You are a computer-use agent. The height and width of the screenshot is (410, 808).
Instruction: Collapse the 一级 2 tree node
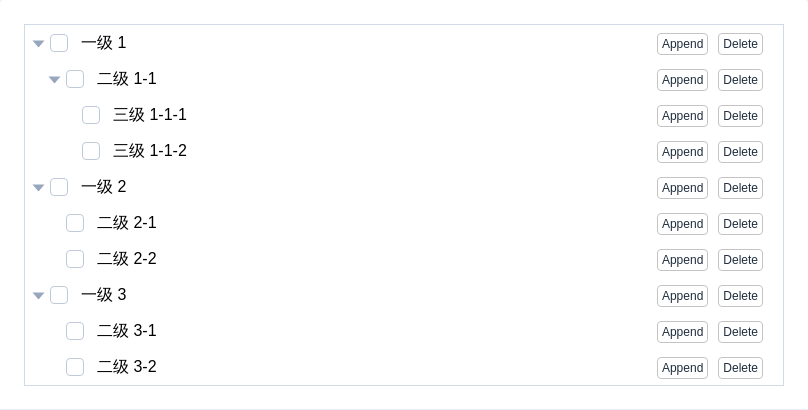39,187
